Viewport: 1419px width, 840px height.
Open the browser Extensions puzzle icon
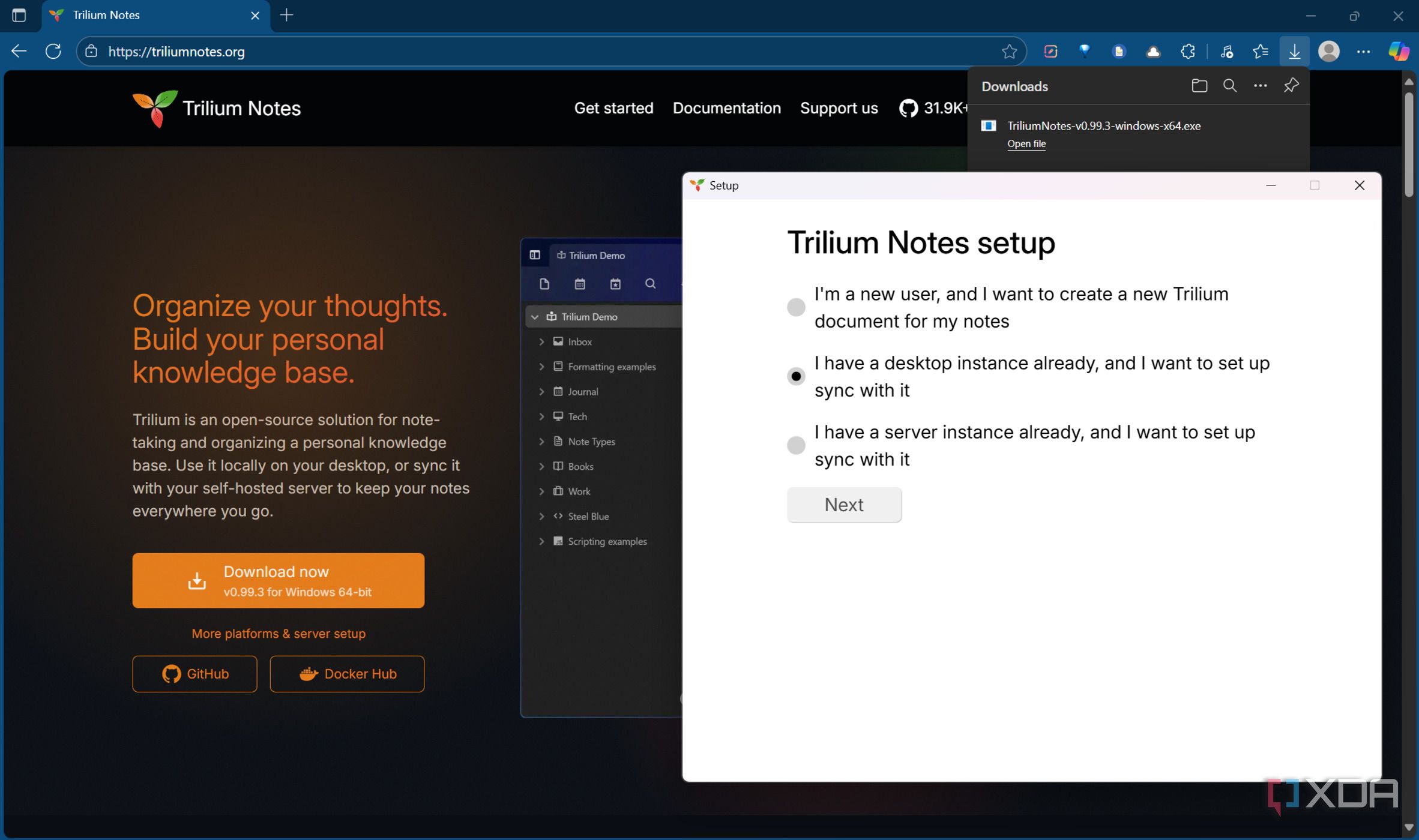click(x=1187, y=52)
